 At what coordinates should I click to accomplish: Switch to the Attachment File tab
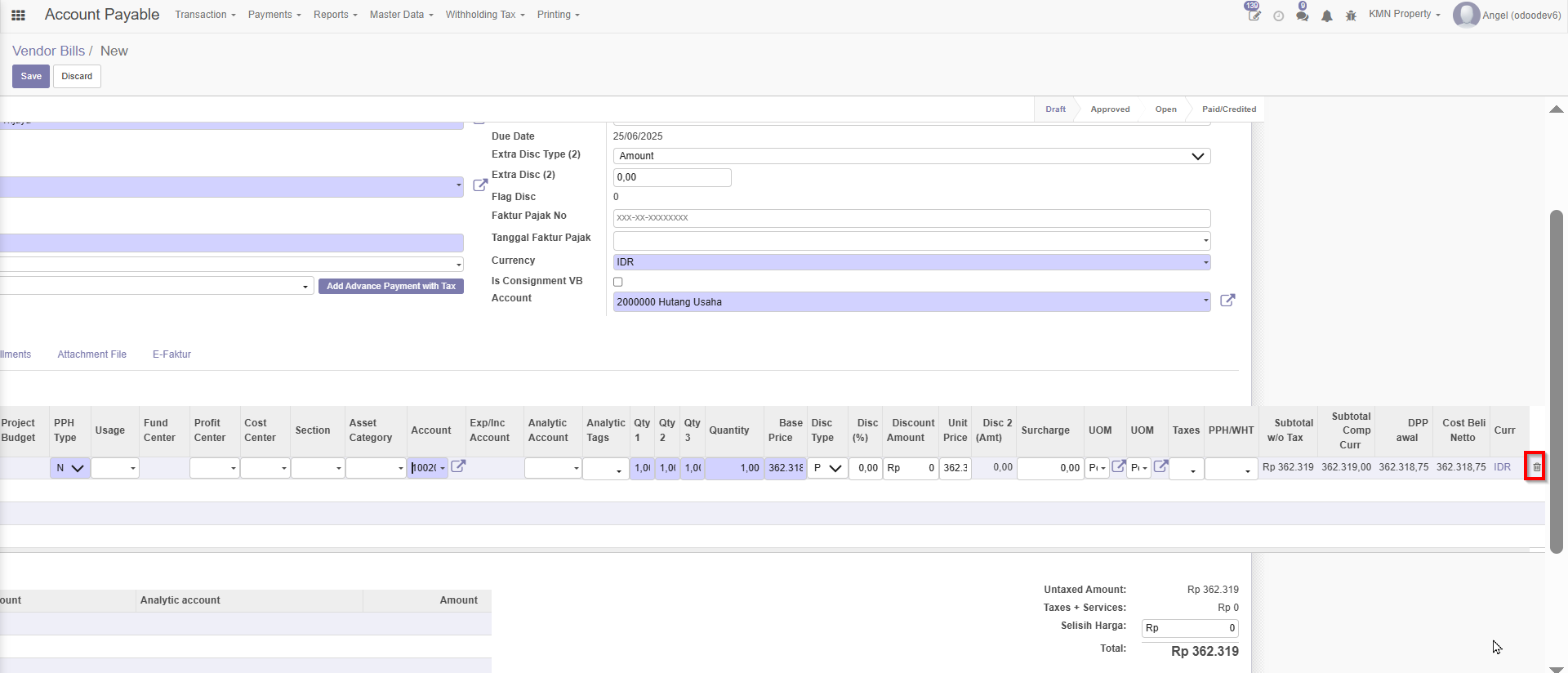pos(91,354)
